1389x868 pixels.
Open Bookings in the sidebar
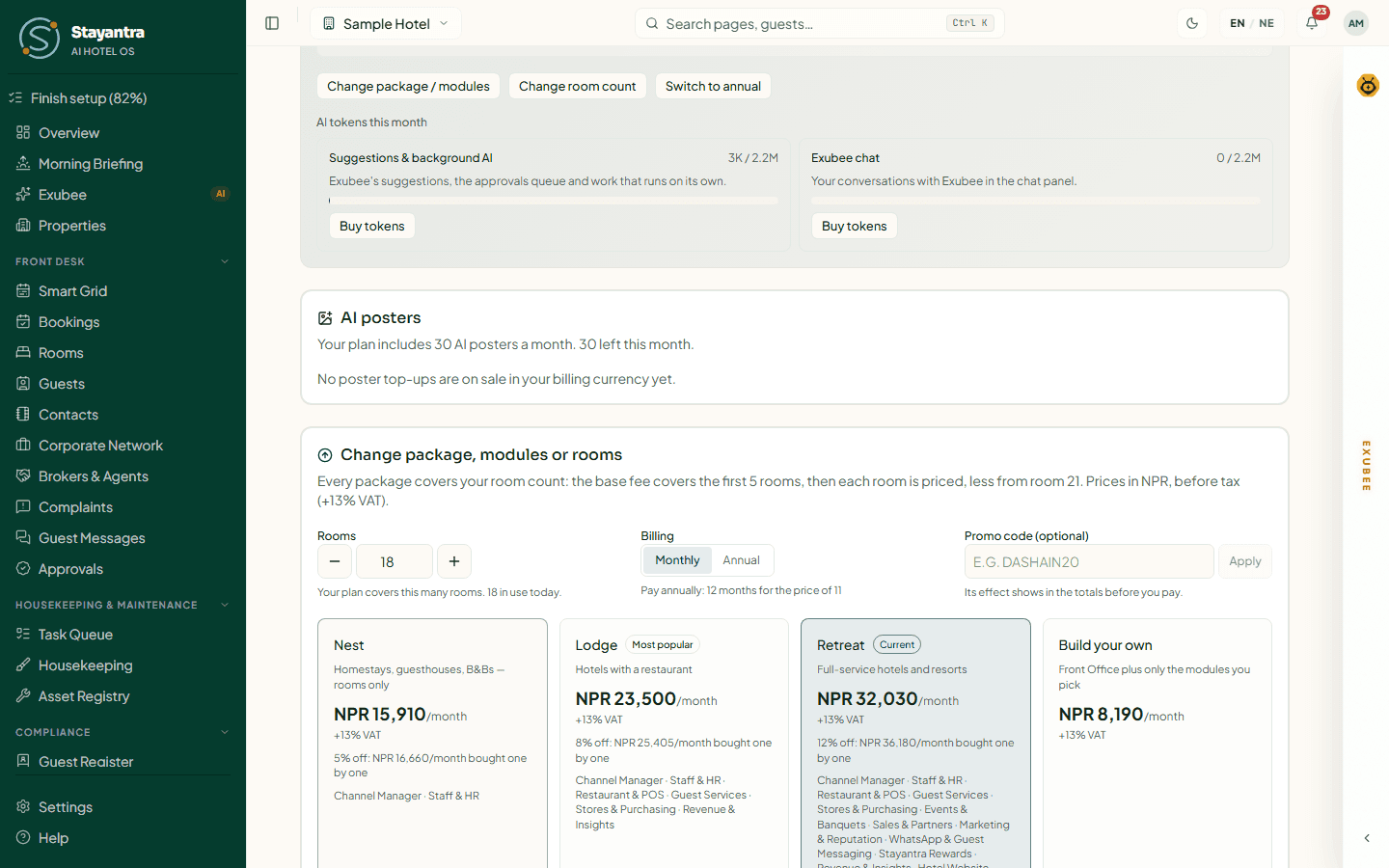pyautogui.click(x=123, y=322)
